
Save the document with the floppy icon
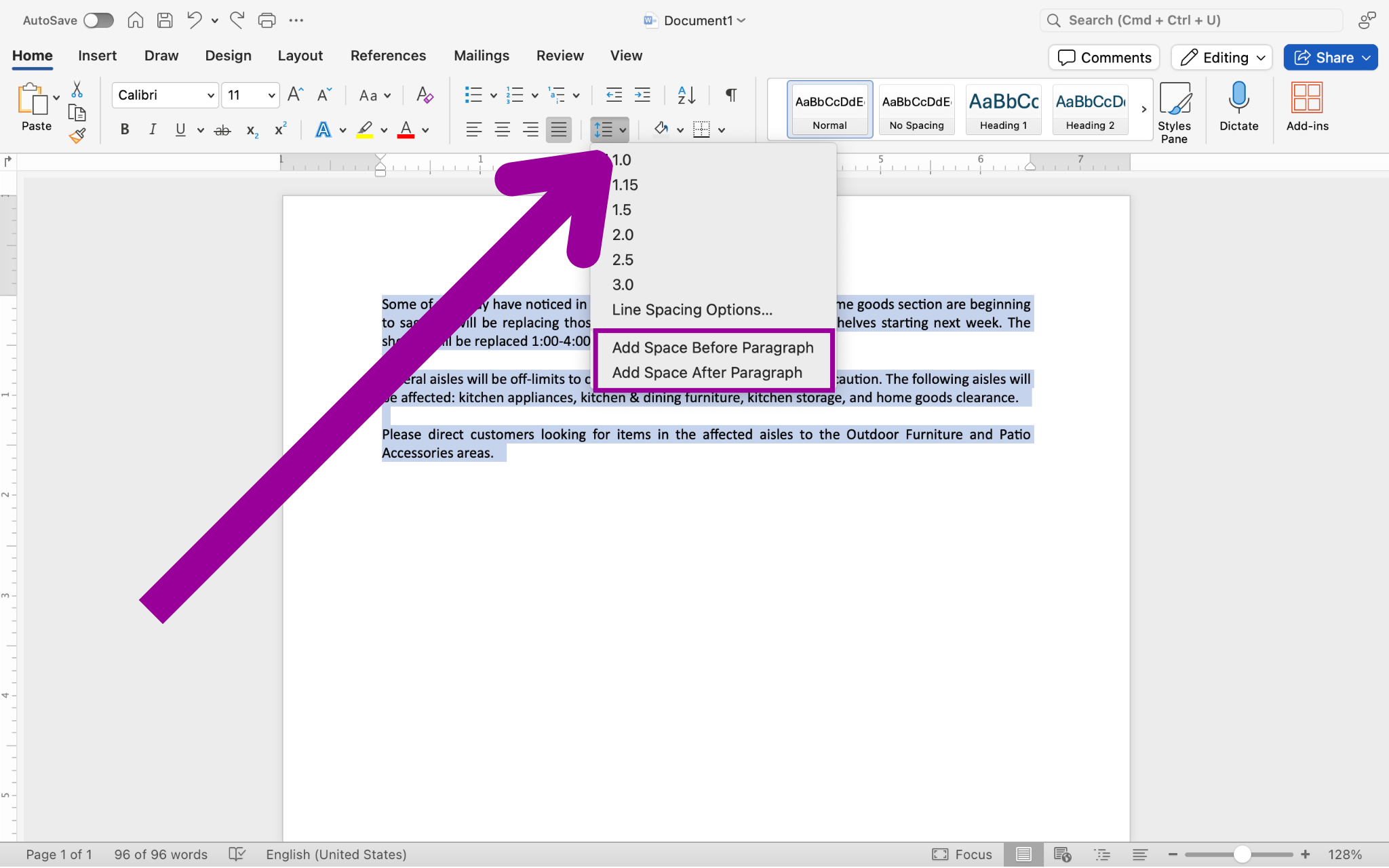(x=165, y=20)
